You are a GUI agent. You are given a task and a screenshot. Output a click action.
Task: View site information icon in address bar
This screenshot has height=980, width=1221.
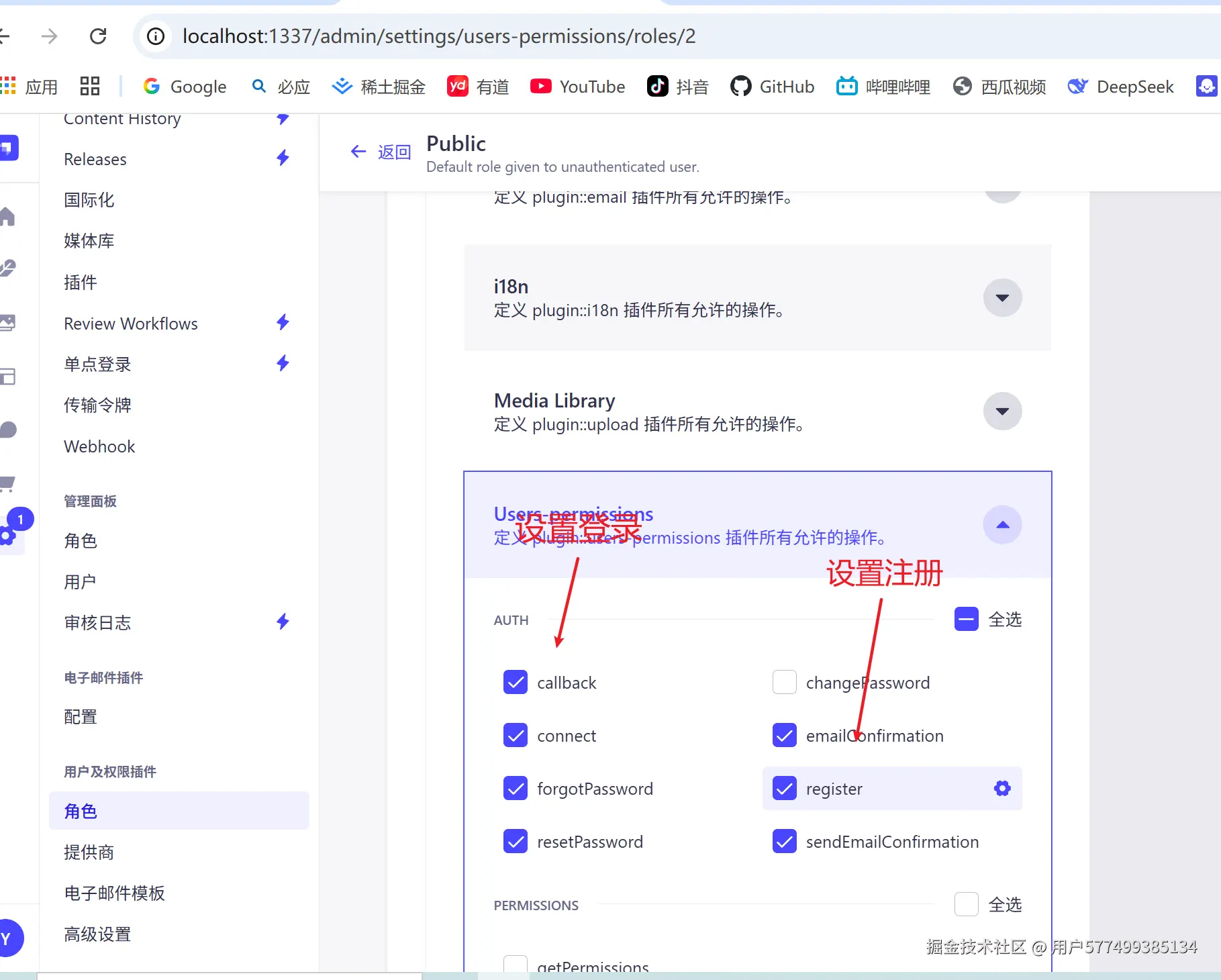click(x=155, y=36)
